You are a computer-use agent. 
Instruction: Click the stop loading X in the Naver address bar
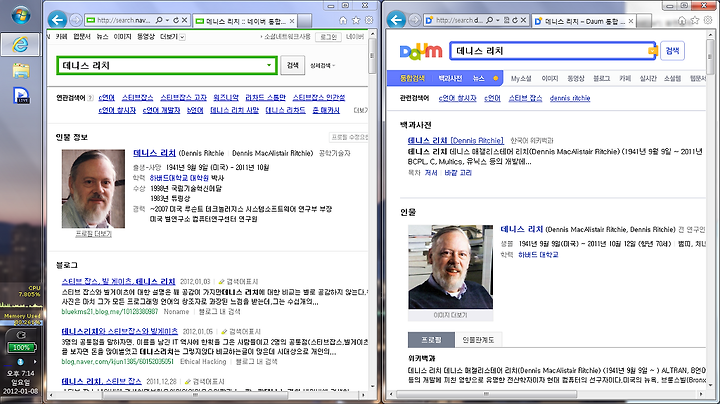coord(184,20)
